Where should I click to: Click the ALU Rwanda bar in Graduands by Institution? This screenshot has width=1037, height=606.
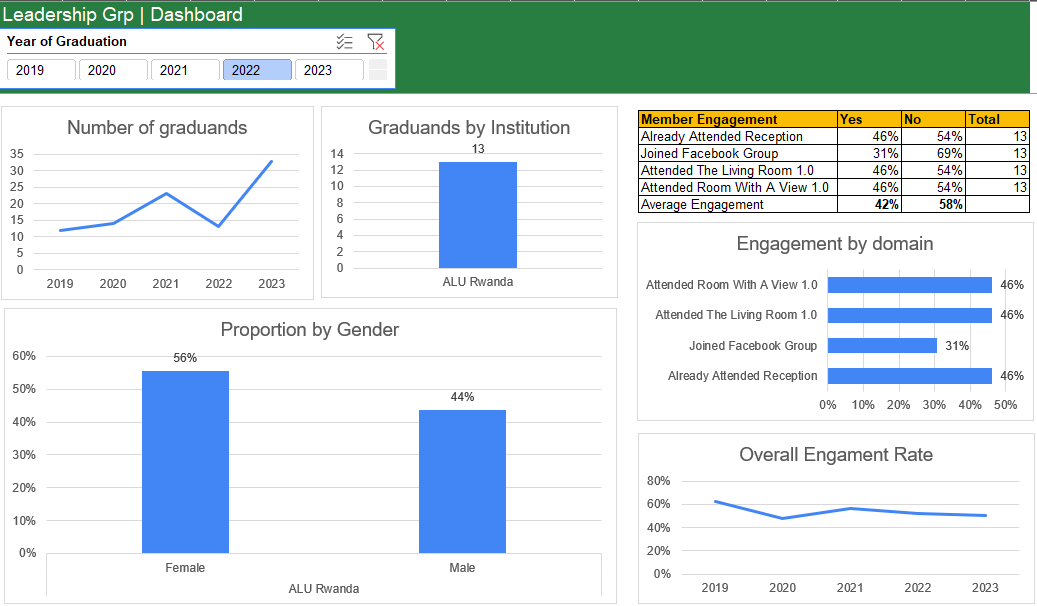pos(477,215)
